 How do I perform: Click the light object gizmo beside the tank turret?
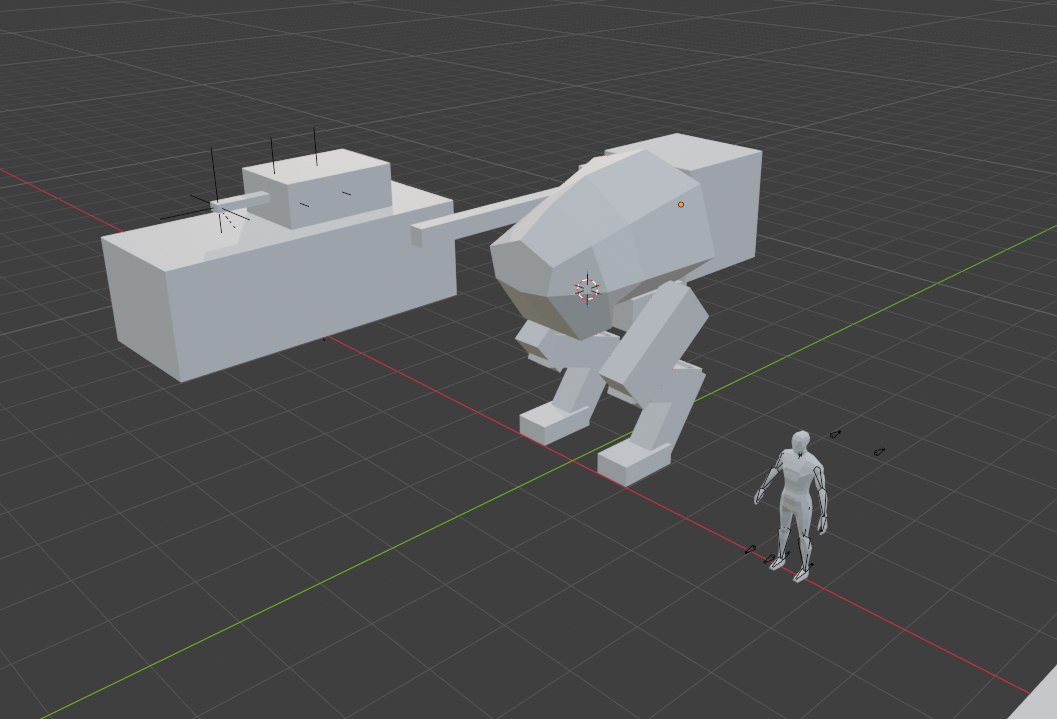[x=220, y=209]
